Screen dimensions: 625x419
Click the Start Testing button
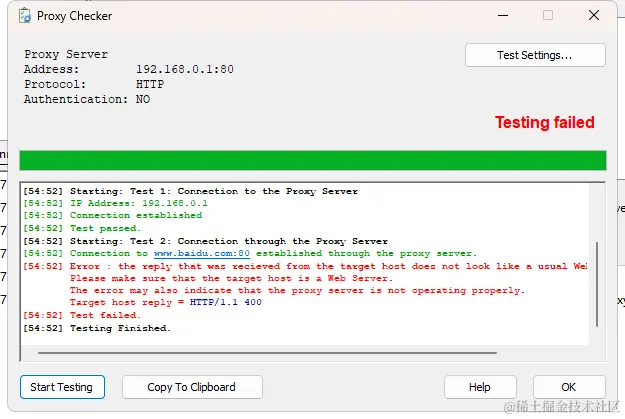pos(62,387)
